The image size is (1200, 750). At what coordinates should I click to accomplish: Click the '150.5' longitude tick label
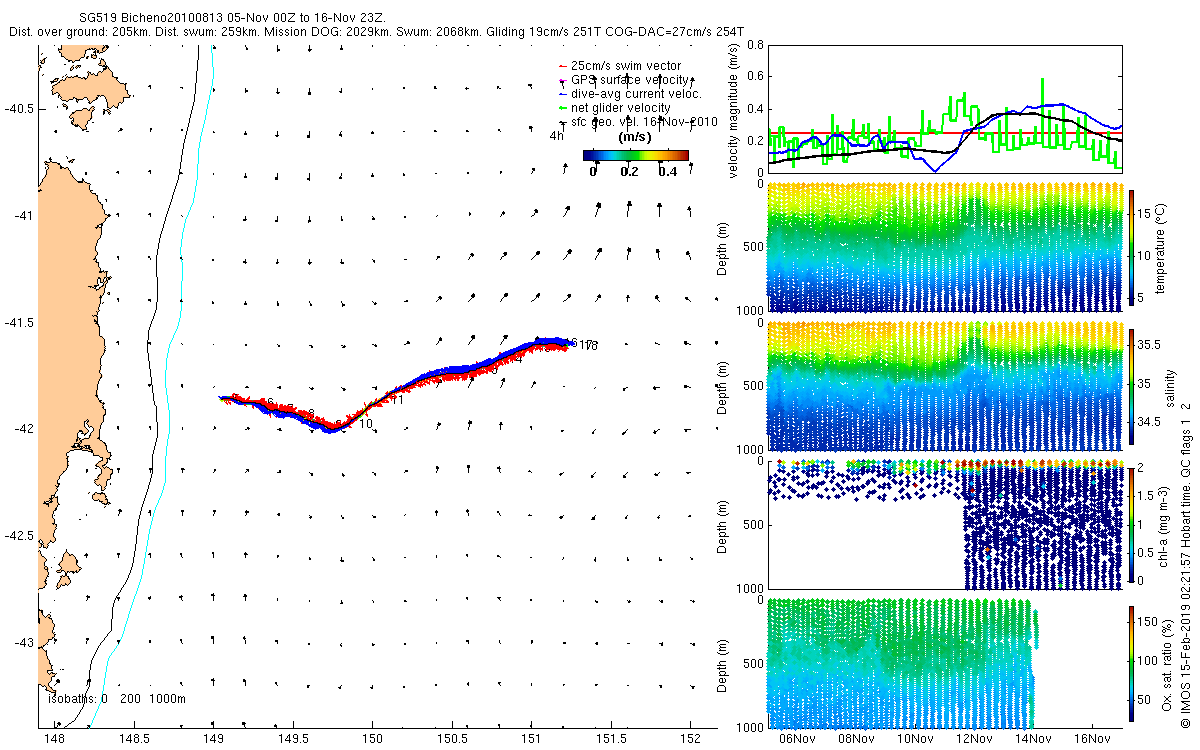(x=452, y=738)
